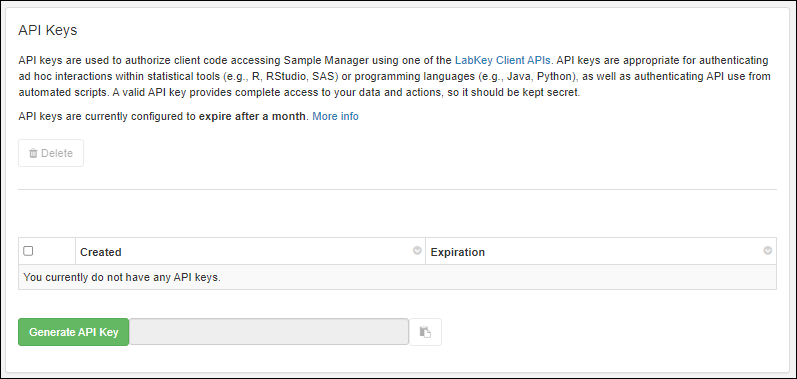Image resolution: width=797 pixels, height=379 pixels.
Task: Click the checkbox column header cell
Action: pos(47,251)
